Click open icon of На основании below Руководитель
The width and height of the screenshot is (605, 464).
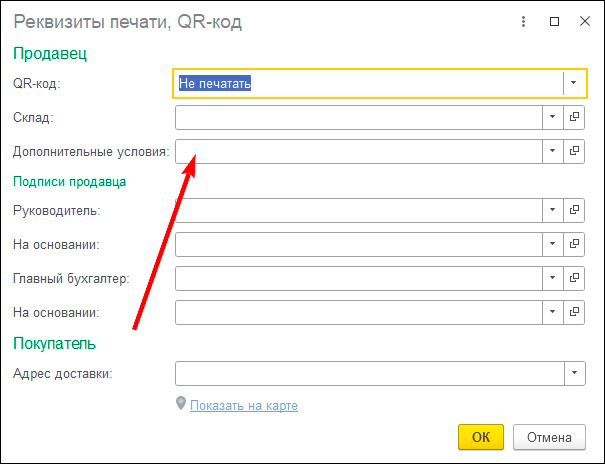[574, 244]
